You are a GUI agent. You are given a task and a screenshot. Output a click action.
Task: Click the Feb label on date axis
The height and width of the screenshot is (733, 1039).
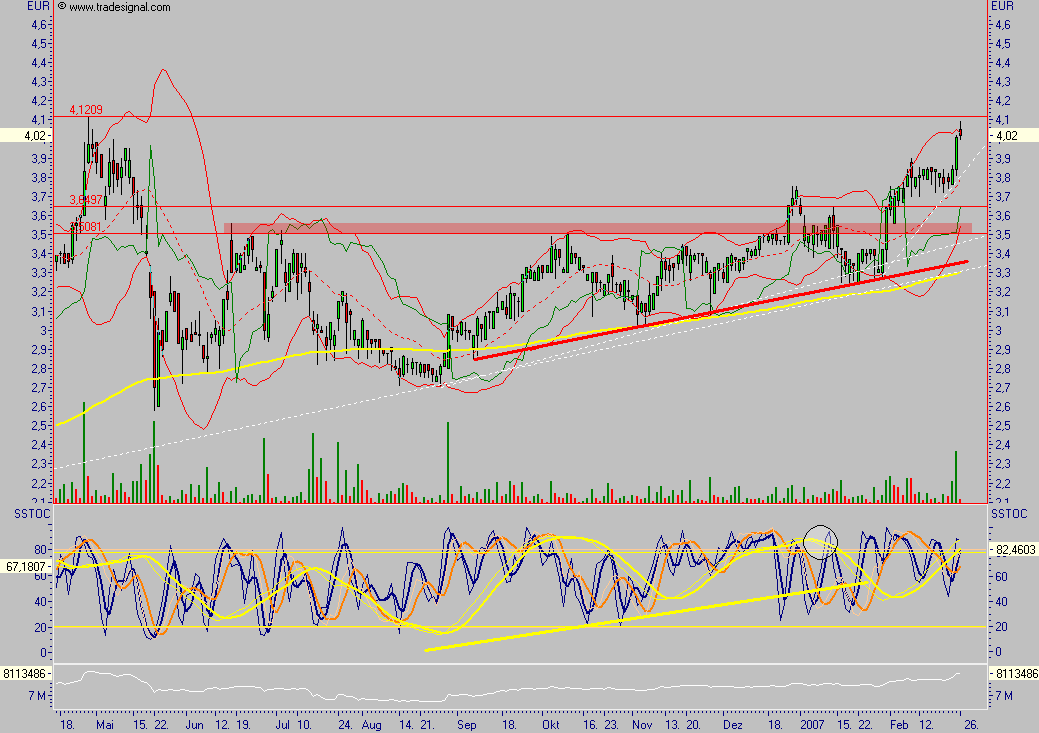[899, 724]
